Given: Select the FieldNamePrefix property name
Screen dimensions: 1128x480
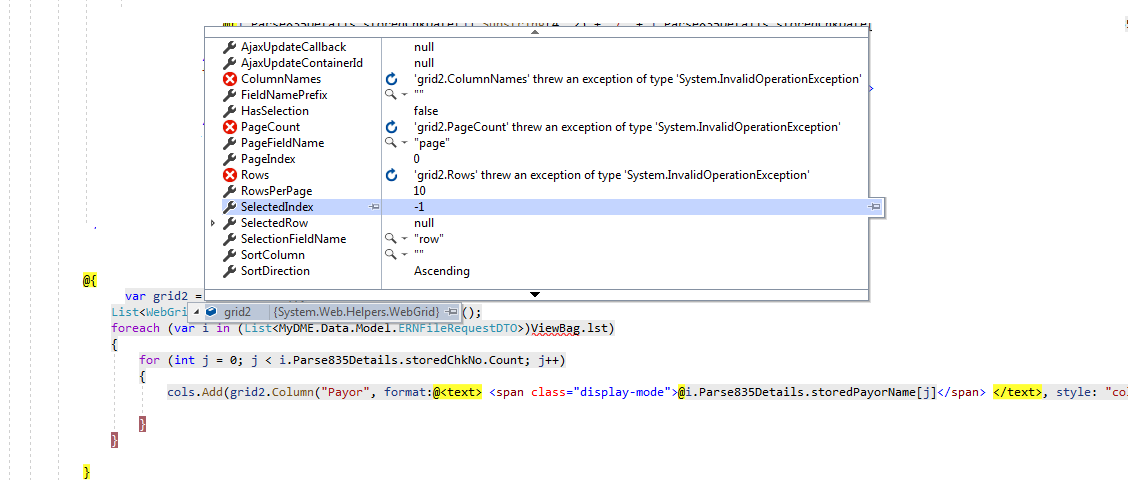Looking at the screenshot, I should point(284,95).
